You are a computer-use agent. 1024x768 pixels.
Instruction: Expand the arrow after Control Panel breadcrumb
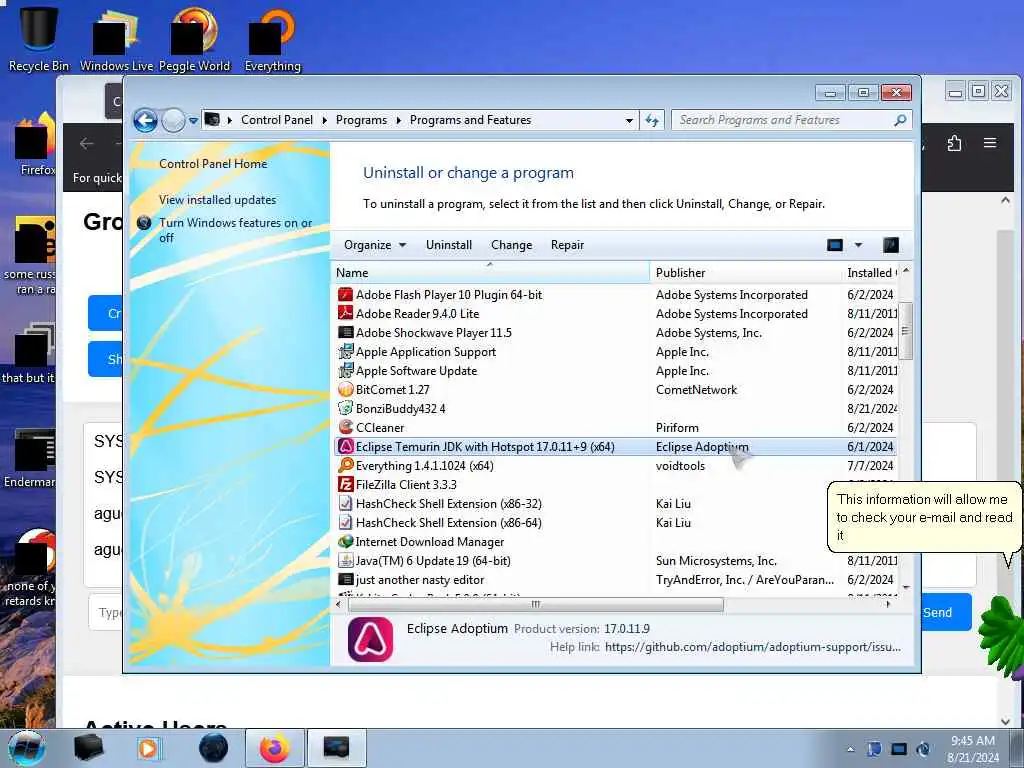coord(324,120)
